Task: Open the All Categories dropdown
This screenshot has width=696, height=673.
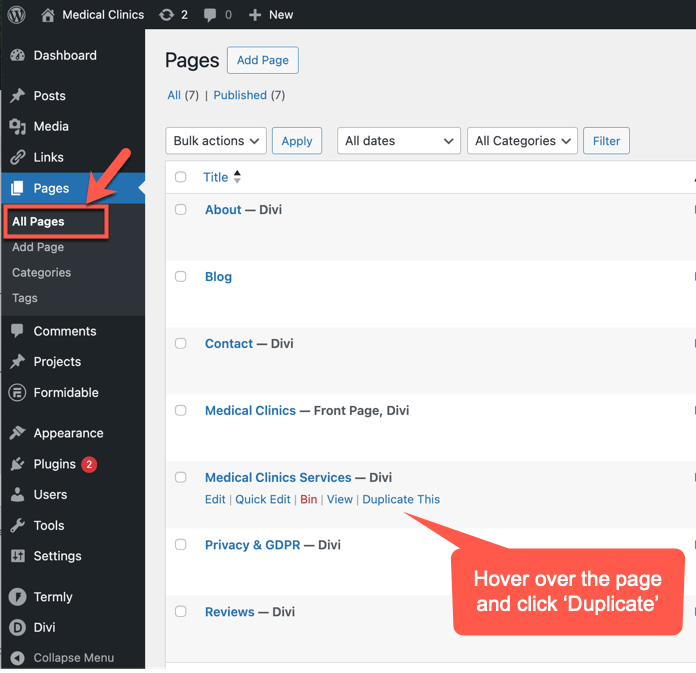Action: 522,141
